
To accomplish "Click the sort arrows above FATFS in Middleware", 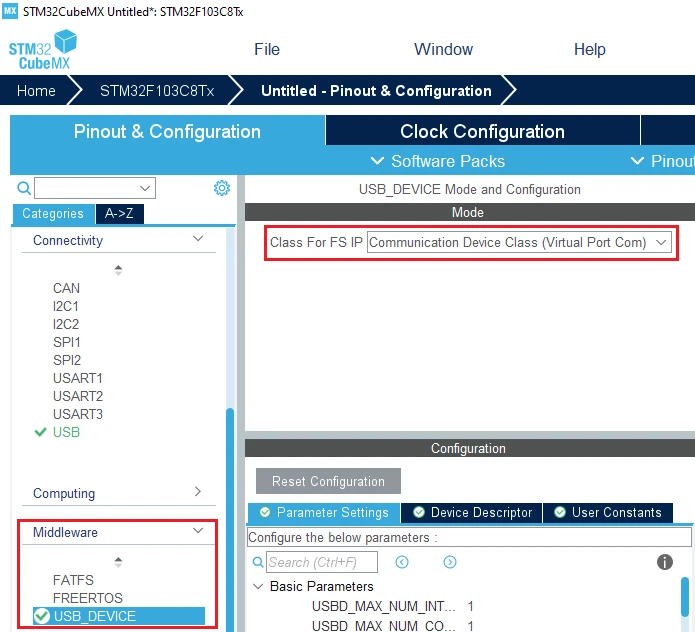I will pos(118,562).
